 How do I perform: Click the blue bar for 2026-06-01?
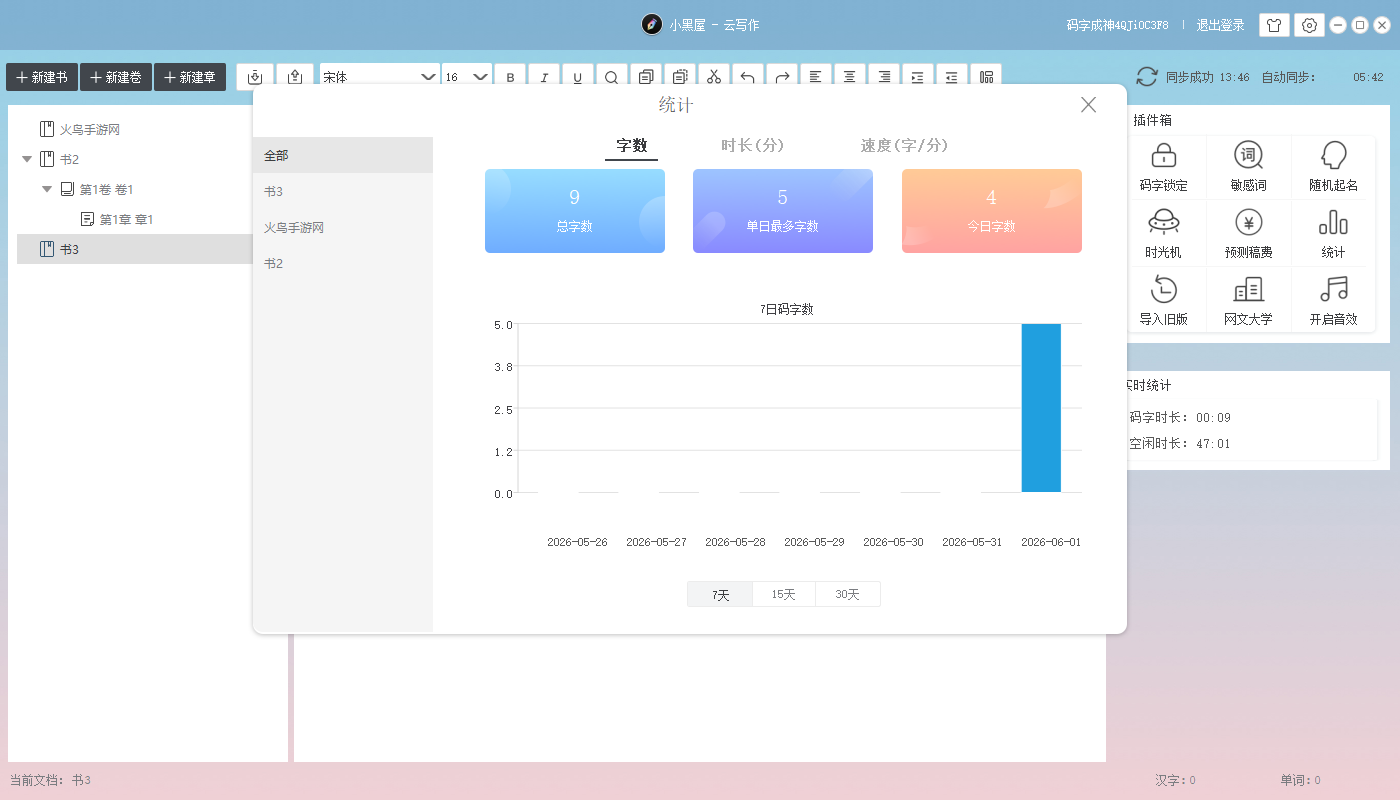(x=1041, y=408)
